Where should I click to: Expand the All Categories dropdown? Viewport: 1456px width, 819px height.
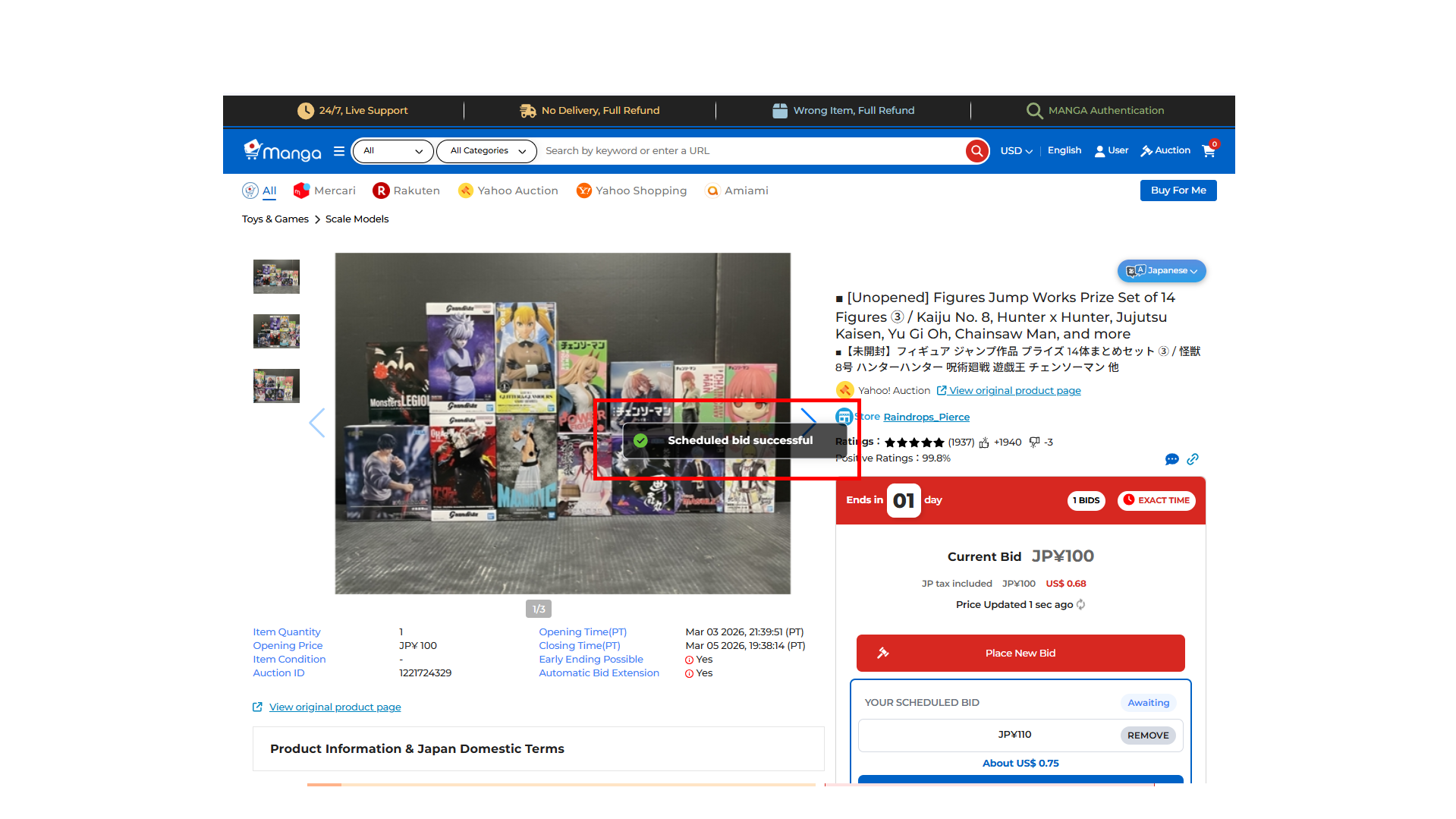coord(487,151)
